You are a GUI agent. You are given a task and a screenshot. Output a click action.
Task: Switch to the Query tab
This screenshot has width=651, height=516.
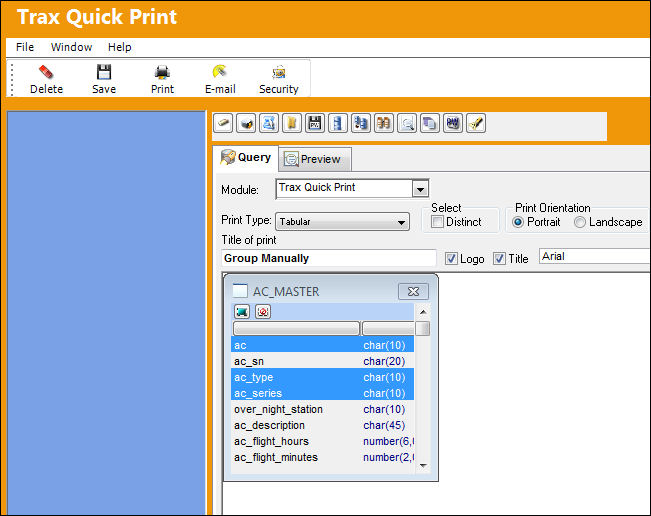(x=246, y=158)
